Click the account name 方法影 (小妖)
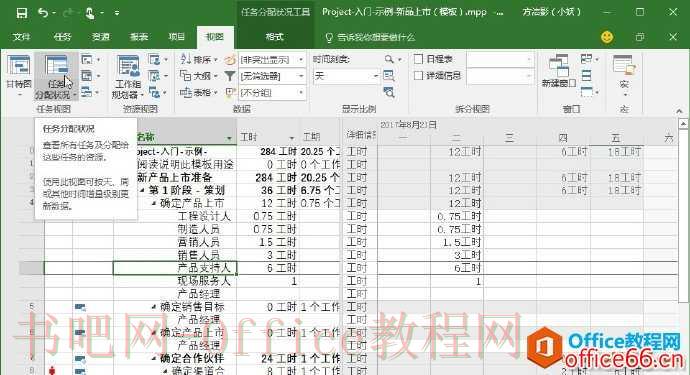Viewport: 690px width, 375px height. pyautogui.click(x=551, y=12)
